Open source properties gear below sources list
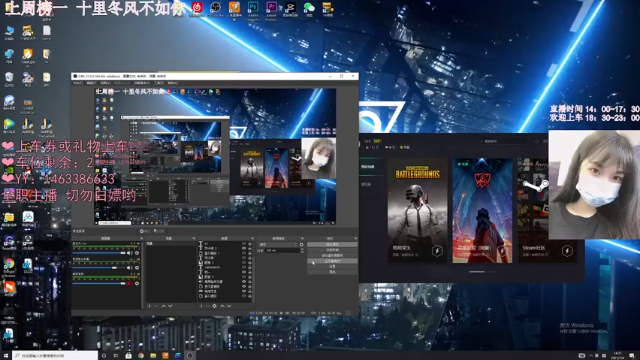Viewport: 640px width, 360px height. 214,306
